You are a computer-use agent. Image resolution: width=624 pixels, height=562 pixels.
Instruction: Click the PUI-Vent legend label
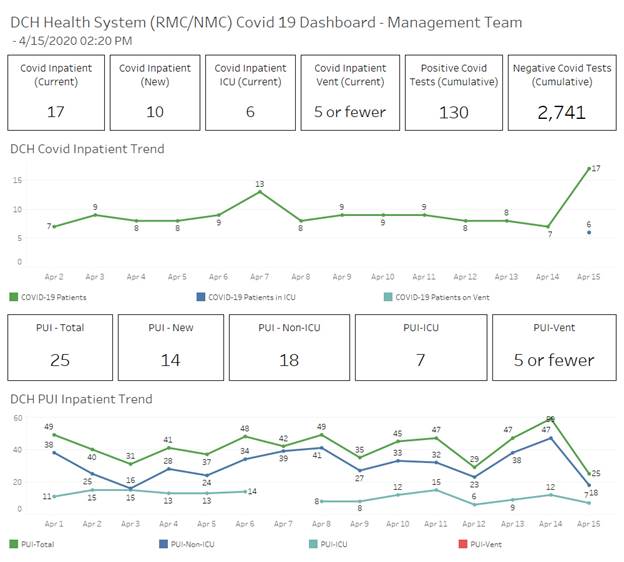coord(486,544)
